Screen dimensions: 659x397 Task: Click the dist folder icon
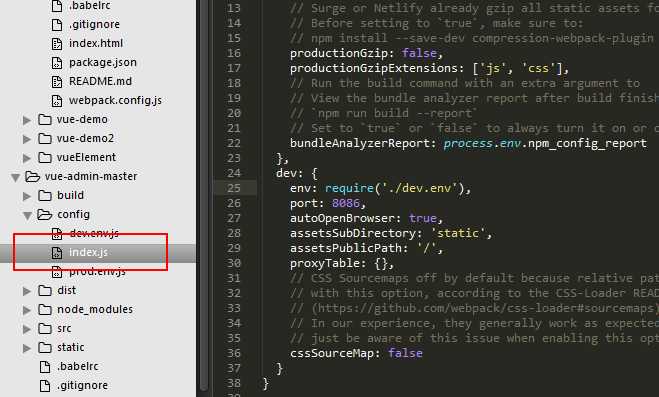pos(45,290)
